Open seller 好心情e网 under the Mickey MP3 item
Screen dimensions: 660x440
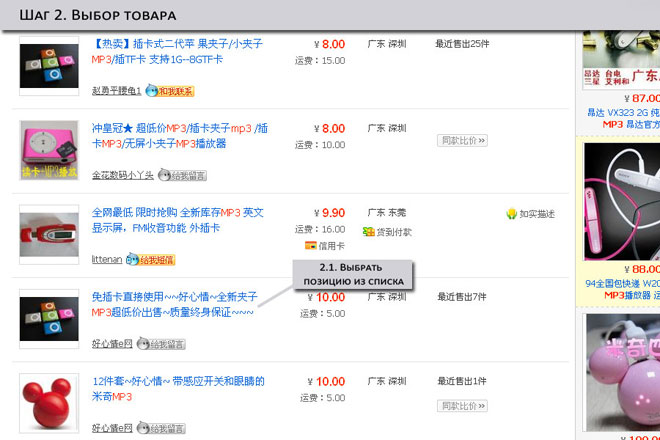pyautogui.click(x=112, y=428)
